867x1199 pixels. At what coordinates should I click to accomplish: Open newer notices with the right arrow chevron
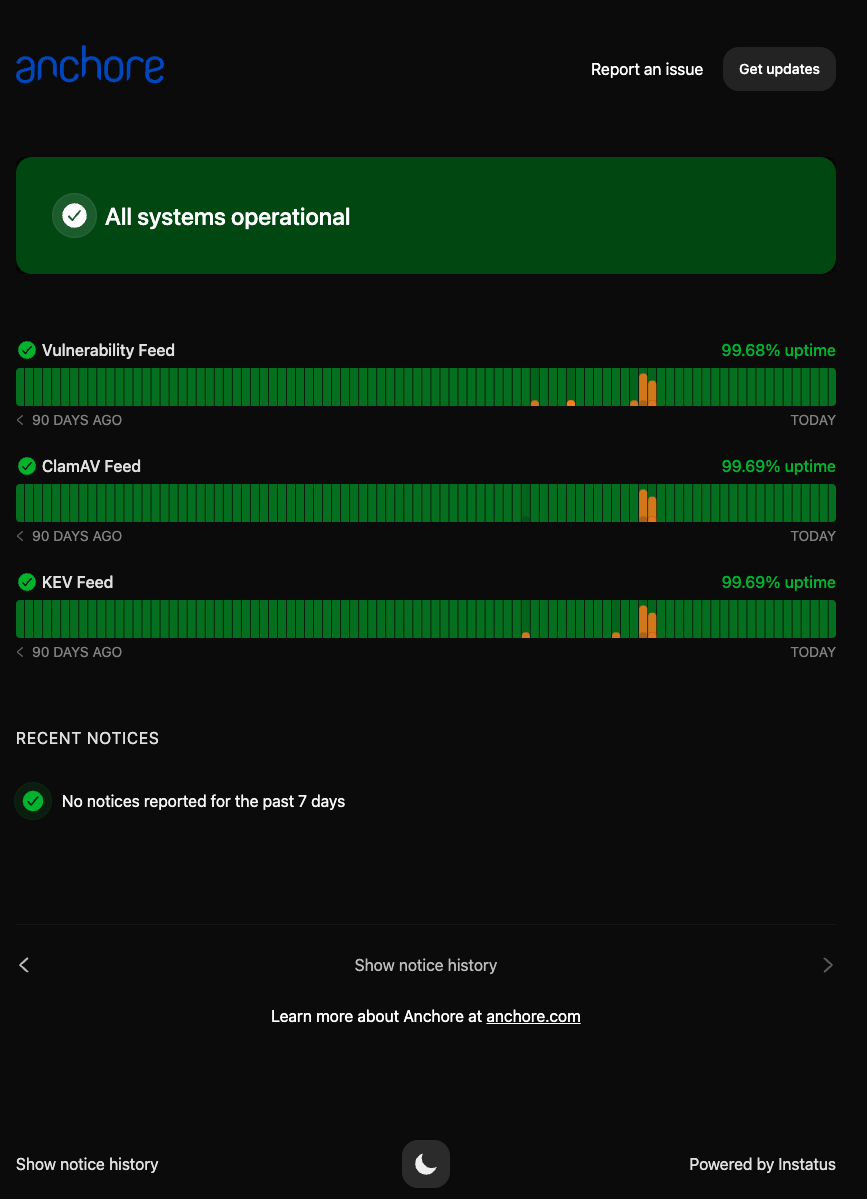[828, 965]
